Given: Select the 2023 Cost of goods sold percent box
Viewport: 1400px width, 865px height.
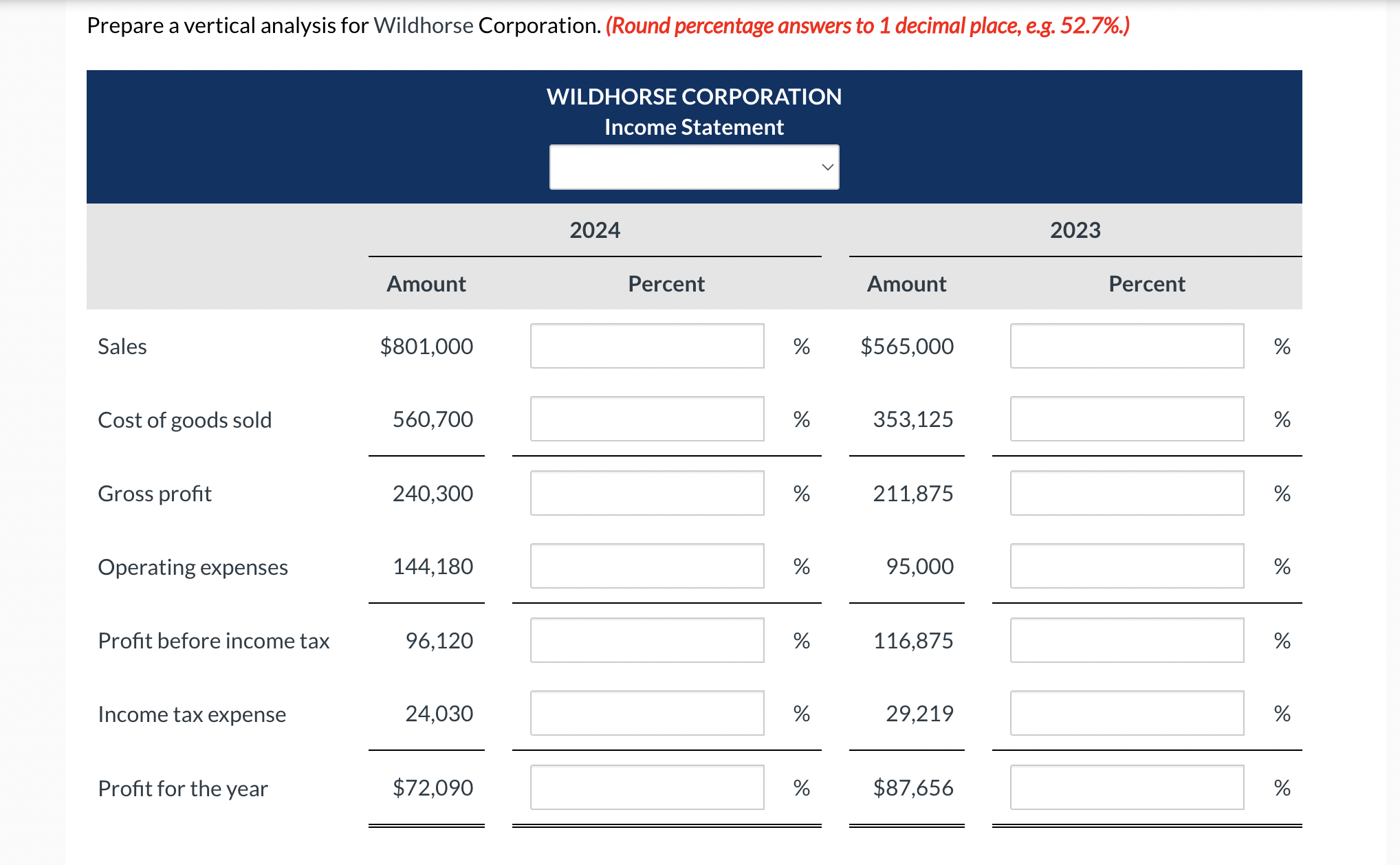Looking at the screenshot, I should (1126, 419).
